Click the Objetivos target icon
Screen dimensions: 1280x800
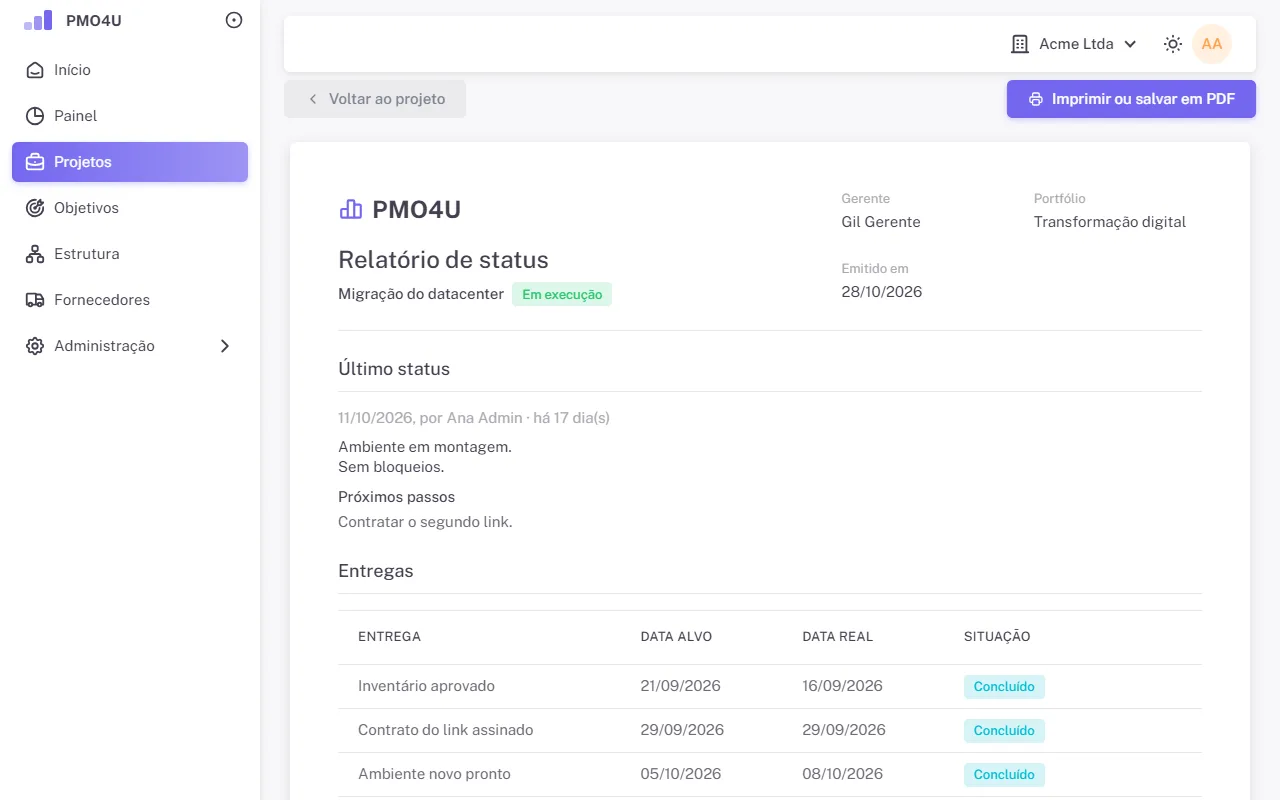[35, 208]
